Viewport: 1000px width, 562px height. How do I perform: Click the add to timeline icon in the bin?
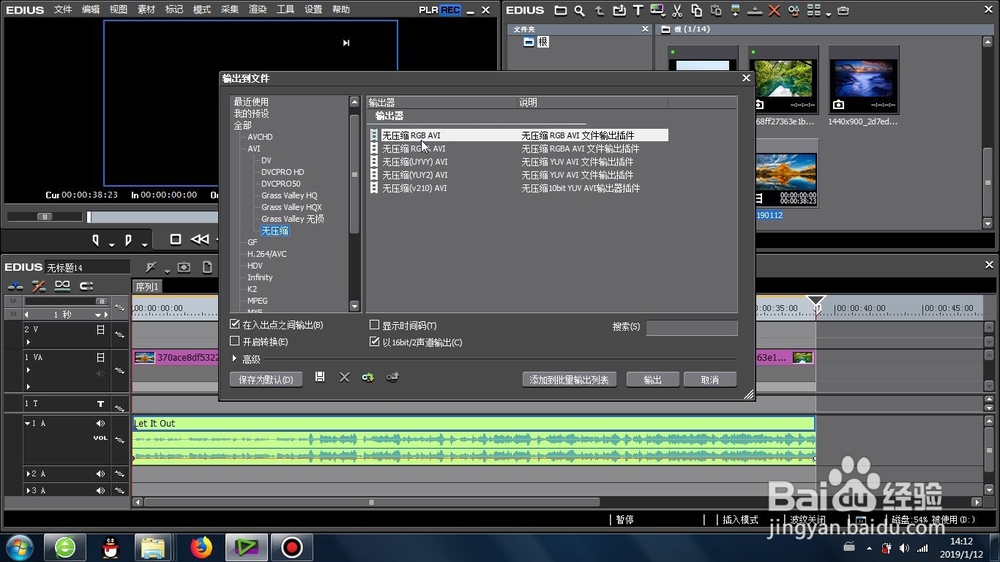coord(754,10)
